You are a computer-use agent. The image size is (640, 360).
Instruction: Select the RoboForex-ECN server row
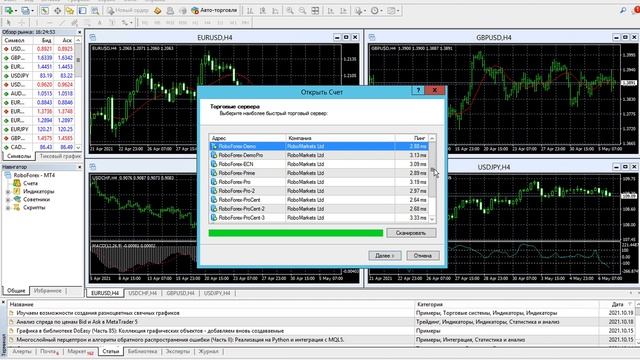click(319, 164)
